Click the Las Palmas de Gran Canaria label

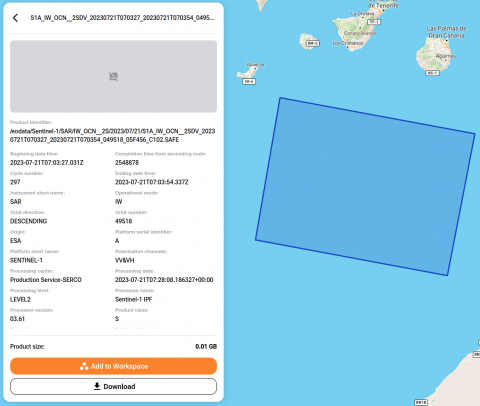[446, 32]
